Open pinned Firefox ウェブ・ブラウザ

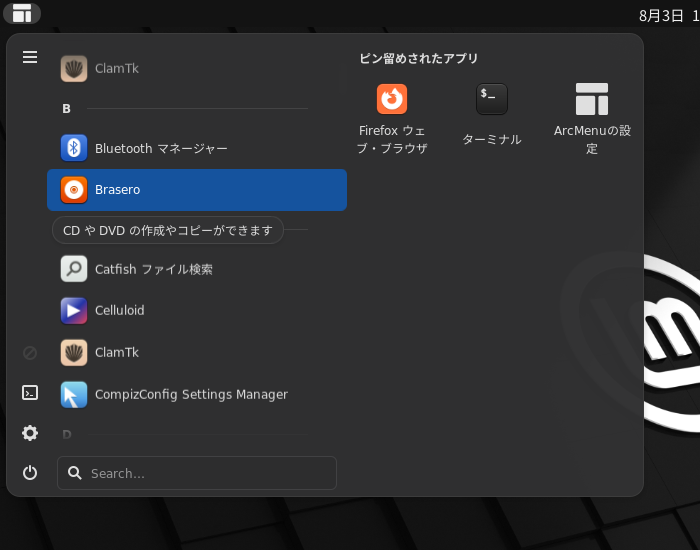click(x=392, y=118)
